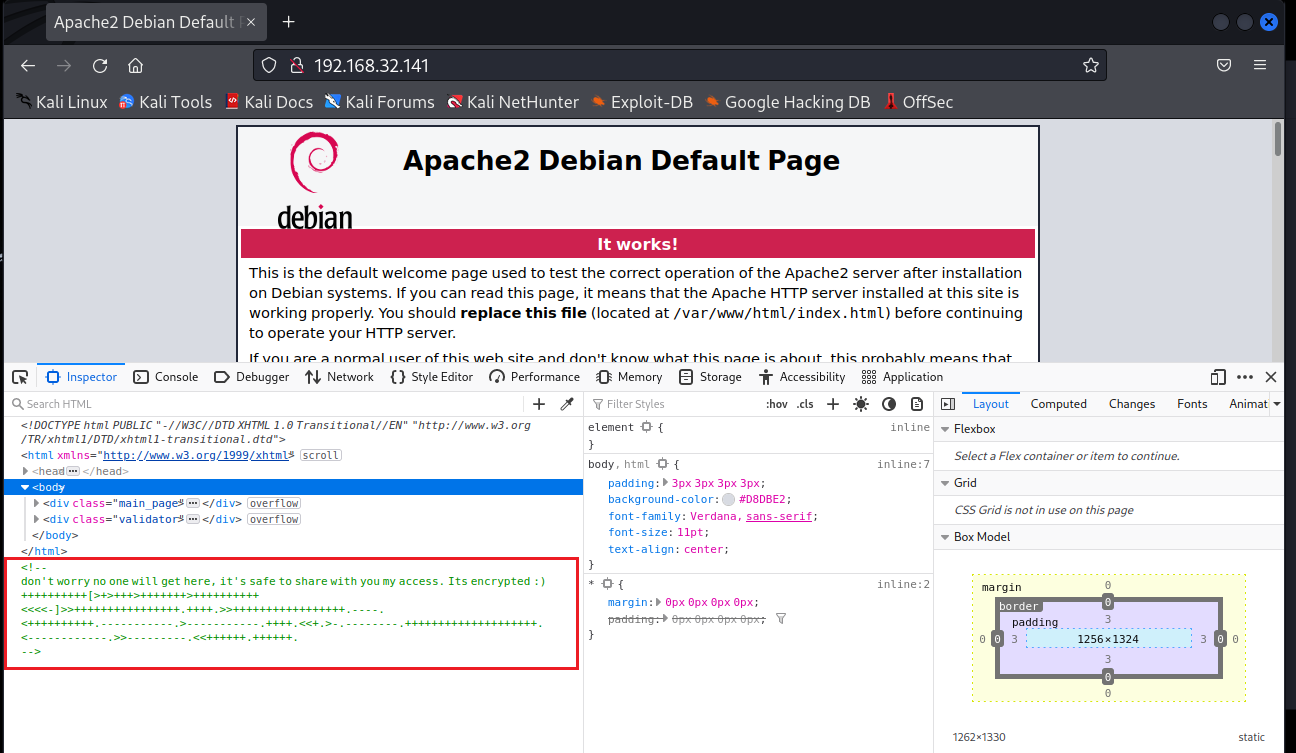Open the print media simulation stylesheet icon
1296x753 pixels.
[917, 404]
